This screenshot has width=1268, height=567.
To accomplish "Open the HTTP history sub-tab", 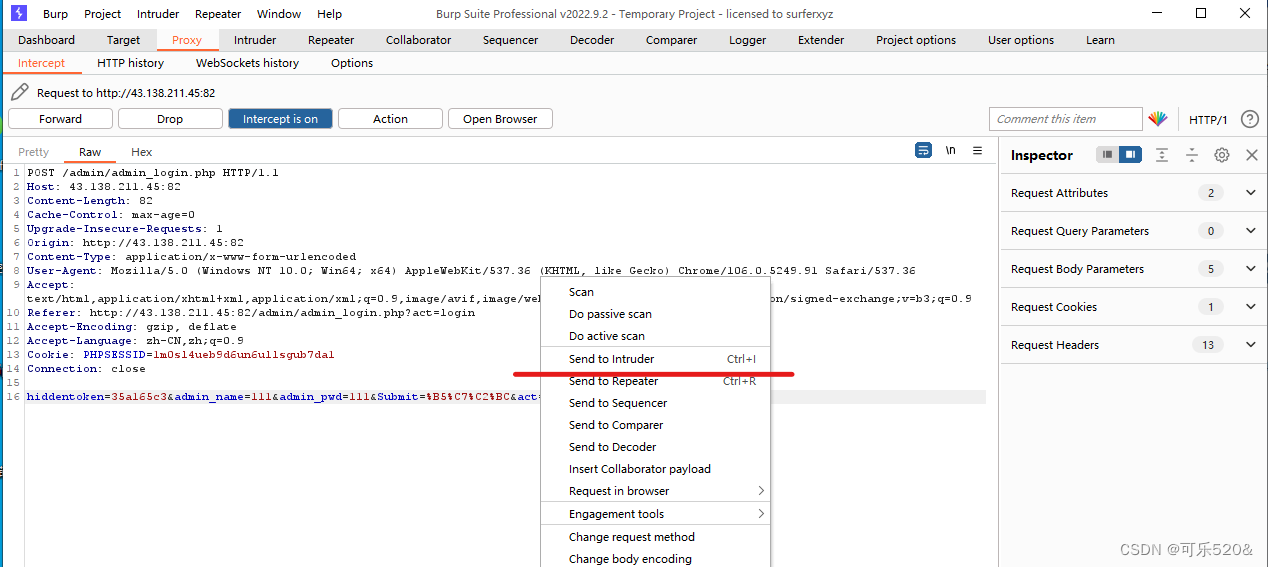I will pyautogui.click(x=130, y=63).
